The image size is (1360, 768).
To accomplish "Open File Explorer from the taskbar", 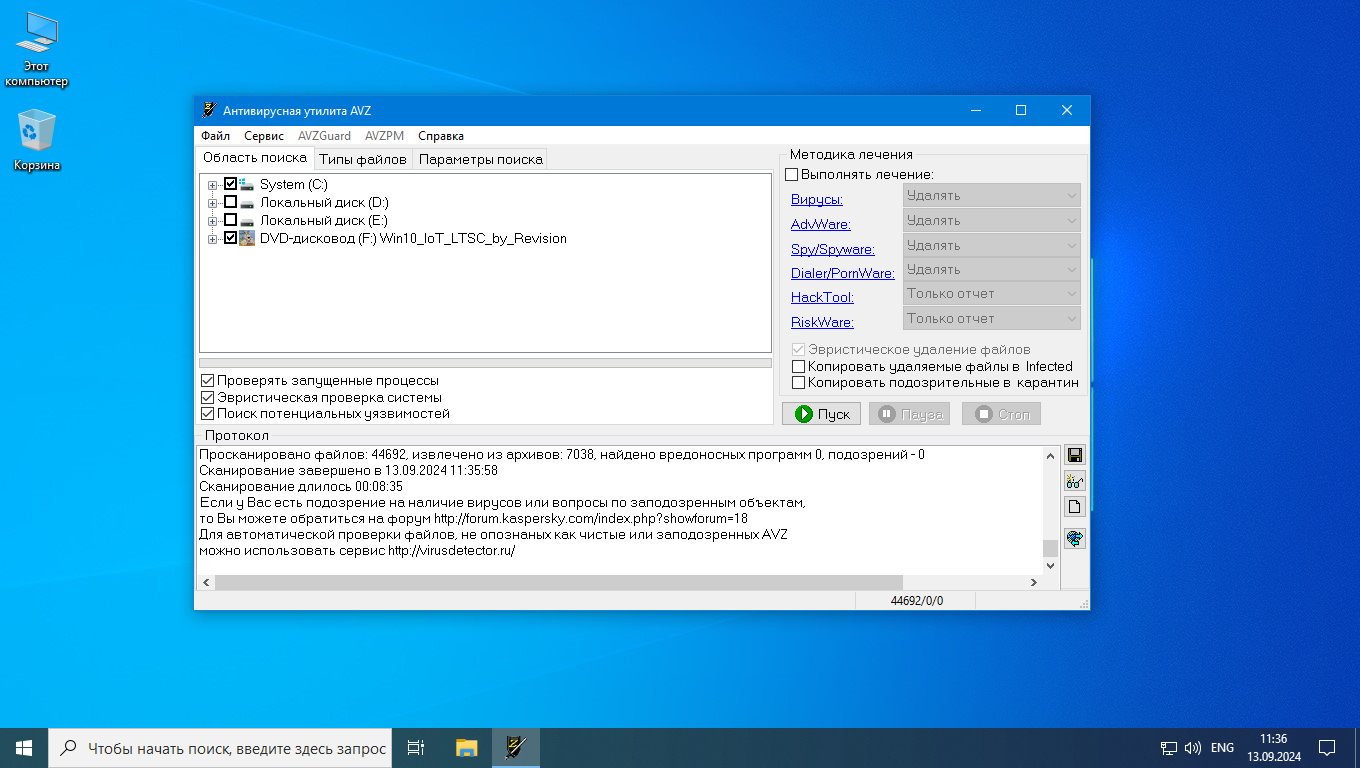I will point(466,747).
